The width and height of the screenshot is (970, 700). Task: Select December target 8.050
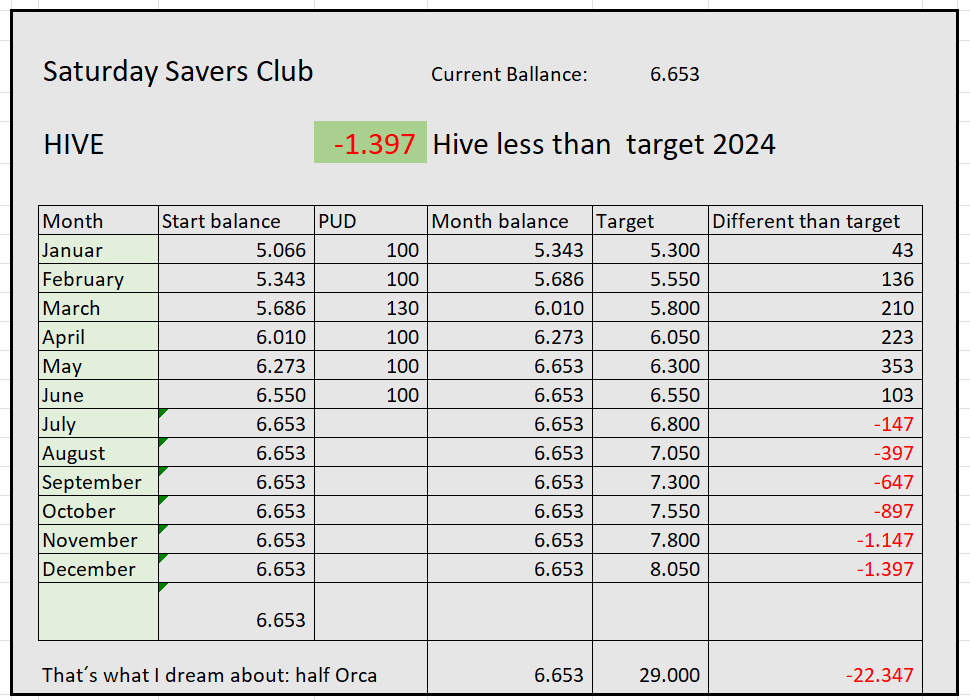pos(650,570)
